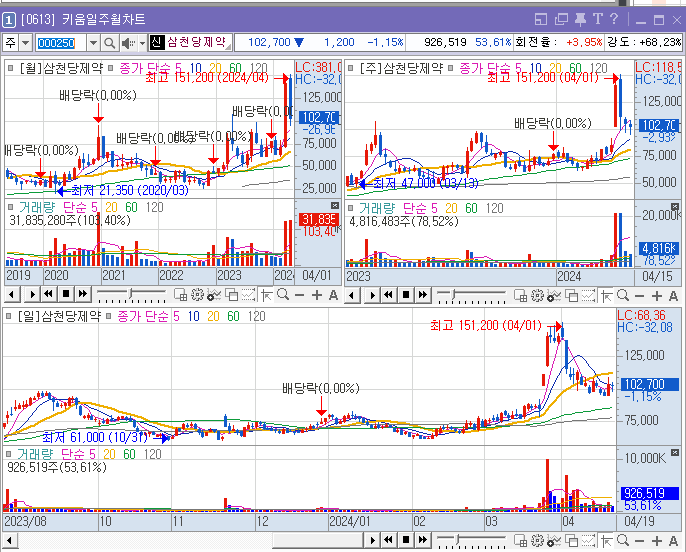Adjust monthly chart zoom slider

[x=131, y=295]
